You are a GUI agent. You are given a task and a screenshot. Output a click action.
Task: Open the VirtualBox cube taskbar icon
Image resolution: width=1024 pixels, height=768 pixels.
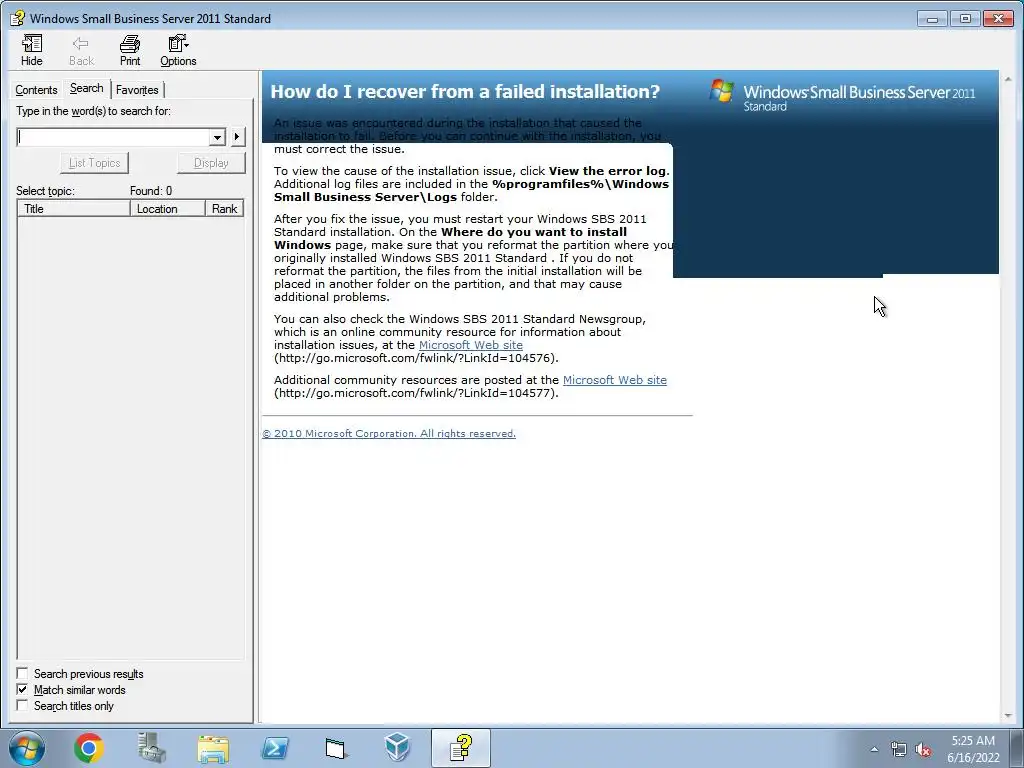397,748
